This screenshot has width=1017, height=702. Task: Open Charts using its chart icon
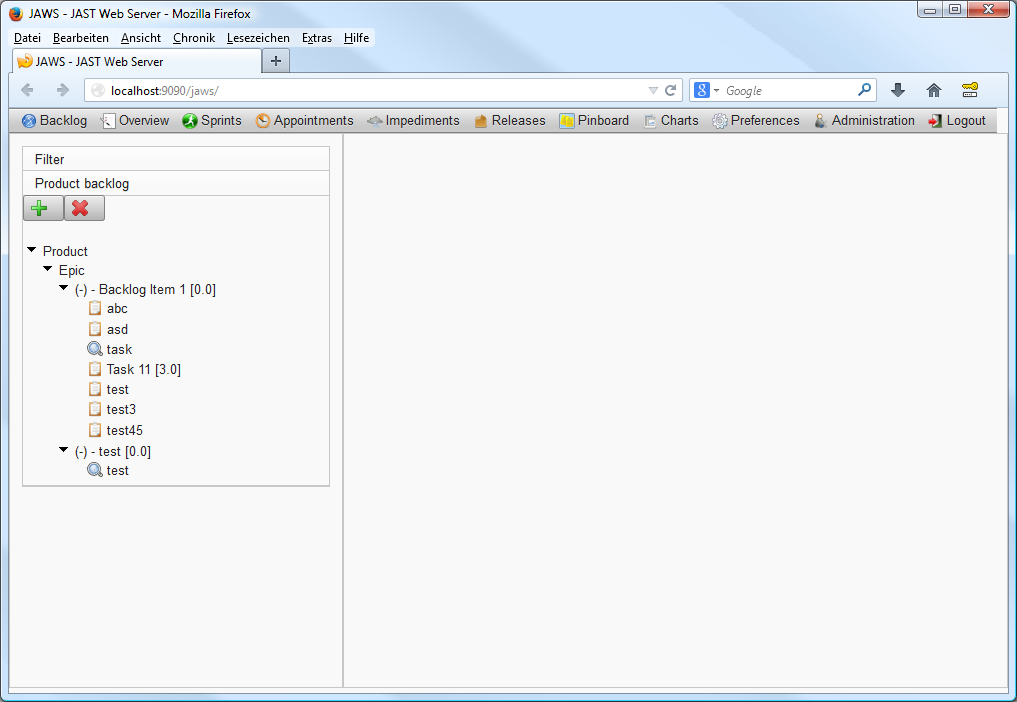tap(652, 120)
